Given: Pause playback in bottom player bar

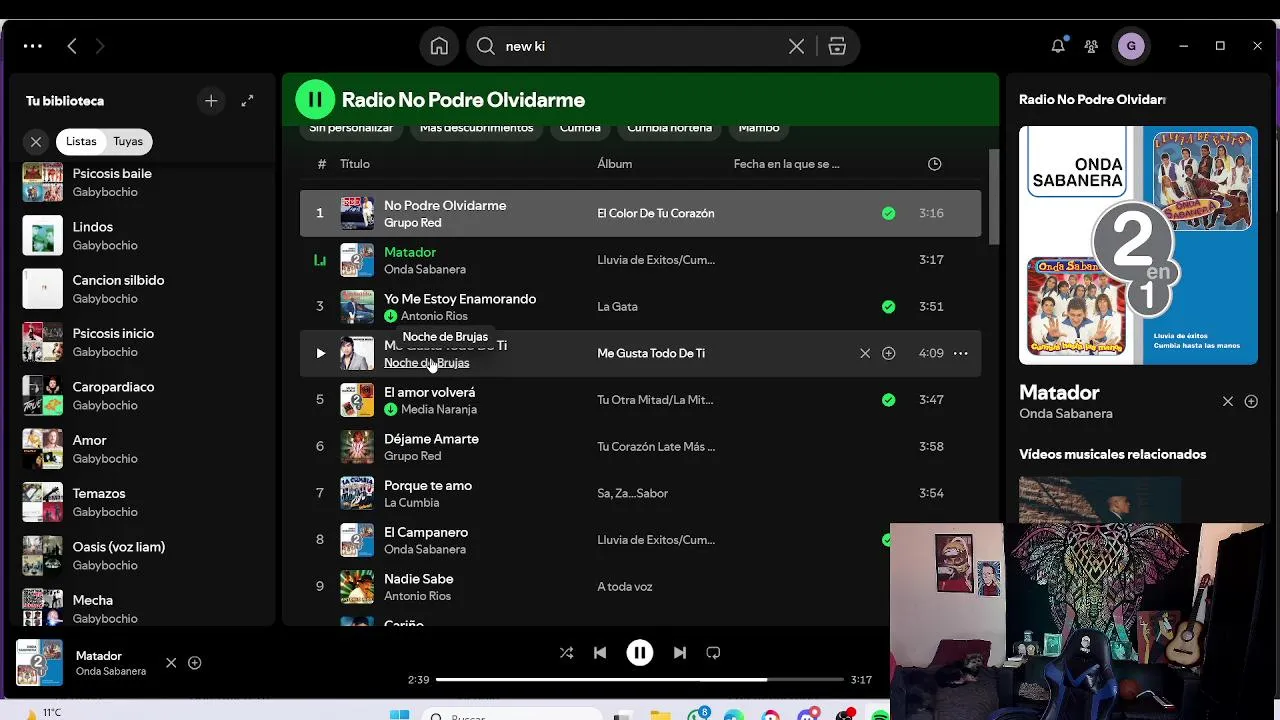Looking at the screenshot, I should tap(640, 652).
